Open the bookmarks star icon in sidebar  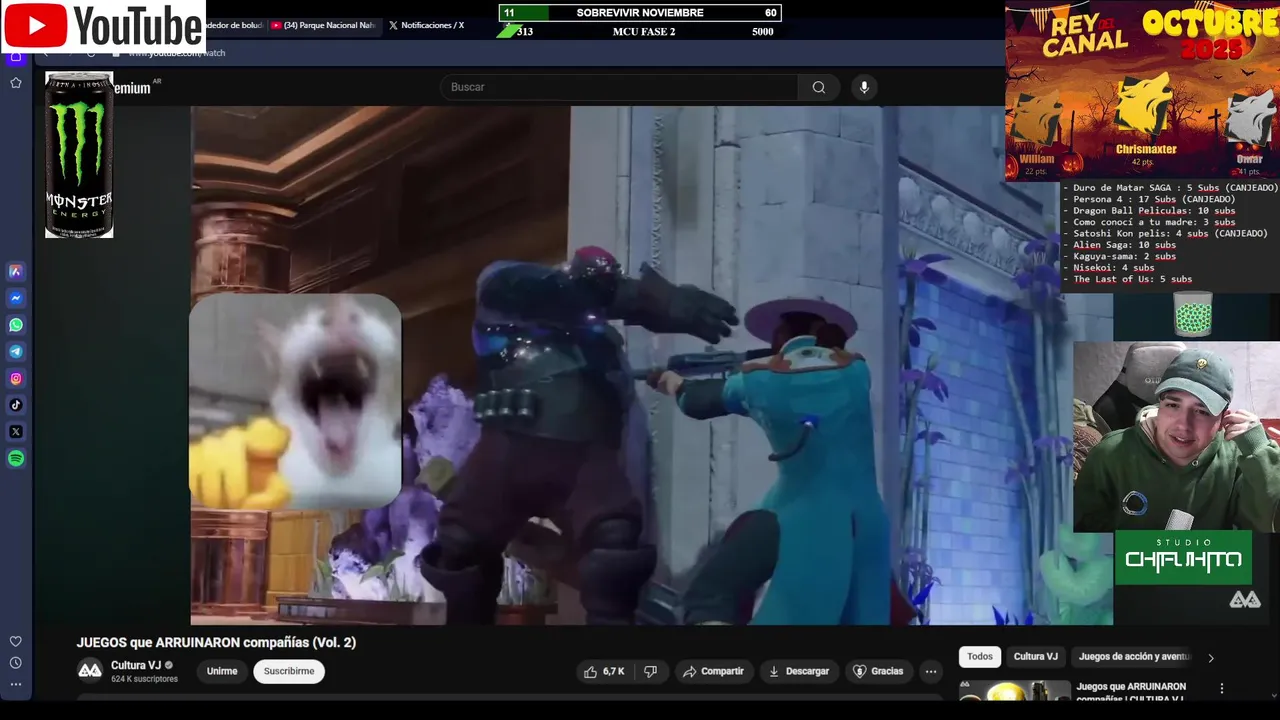(16, 83)
